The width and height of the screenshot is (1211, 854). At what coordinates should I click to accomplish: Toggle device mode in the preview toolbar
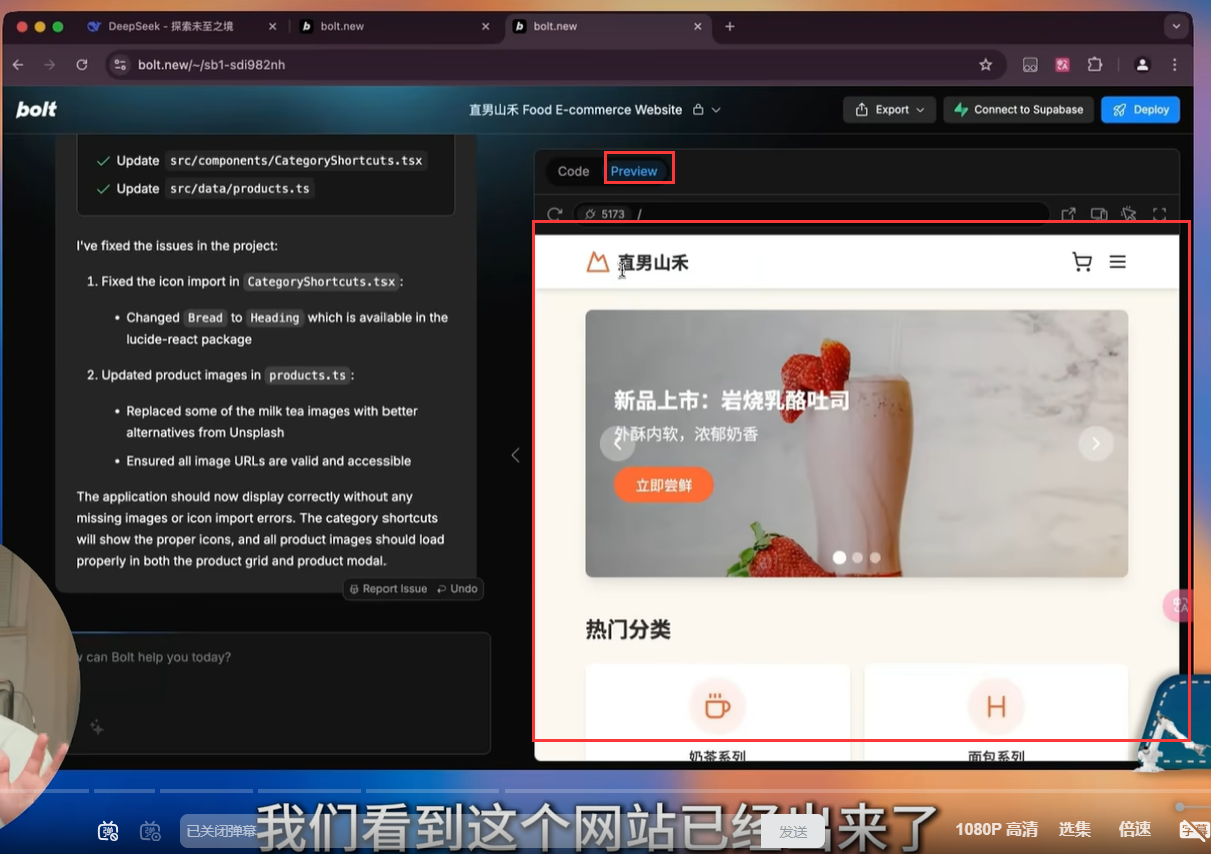click(x=1098, y=214)
